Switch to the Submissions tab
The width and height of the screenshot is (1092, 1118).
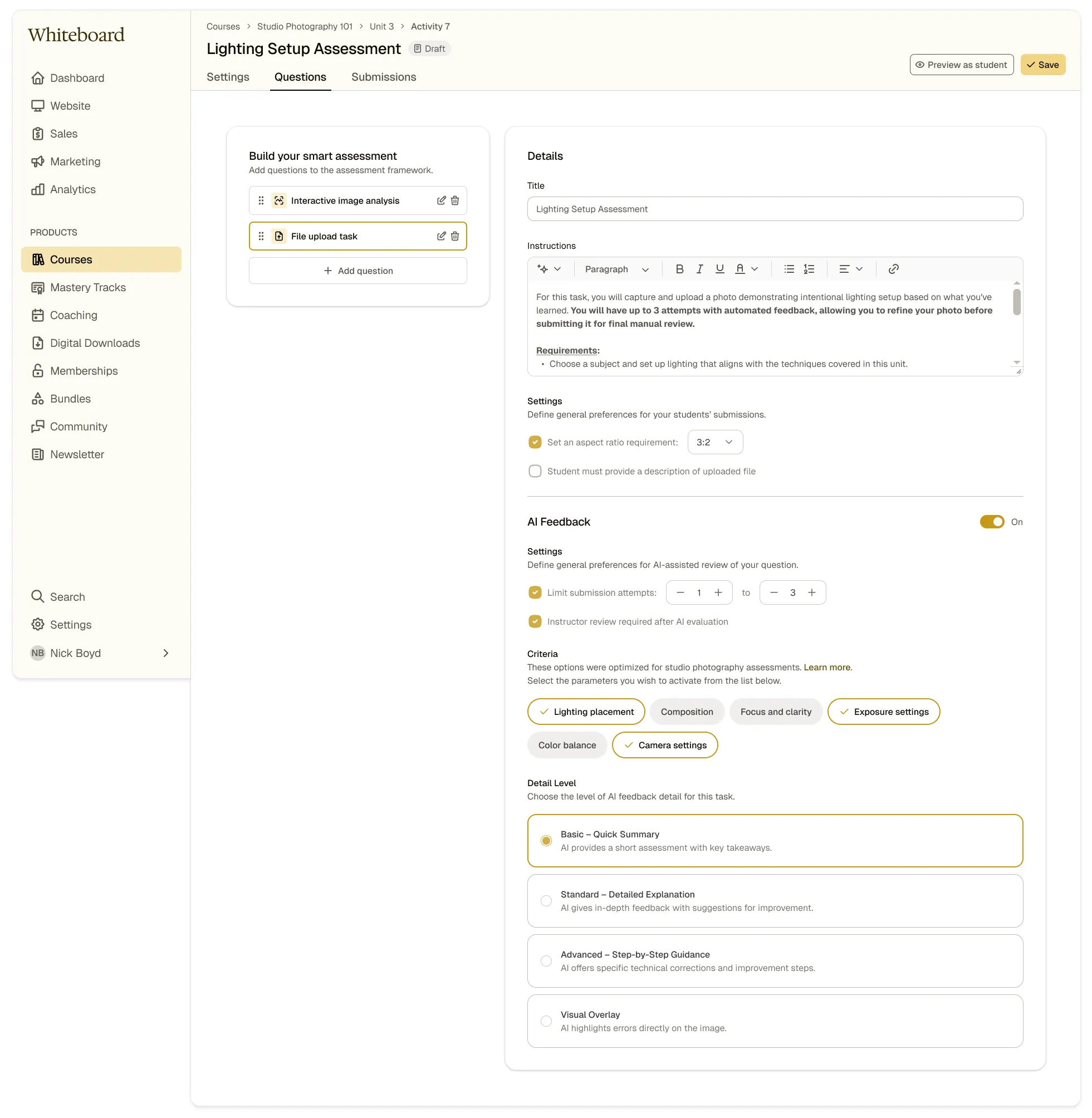tap(384, 77)
